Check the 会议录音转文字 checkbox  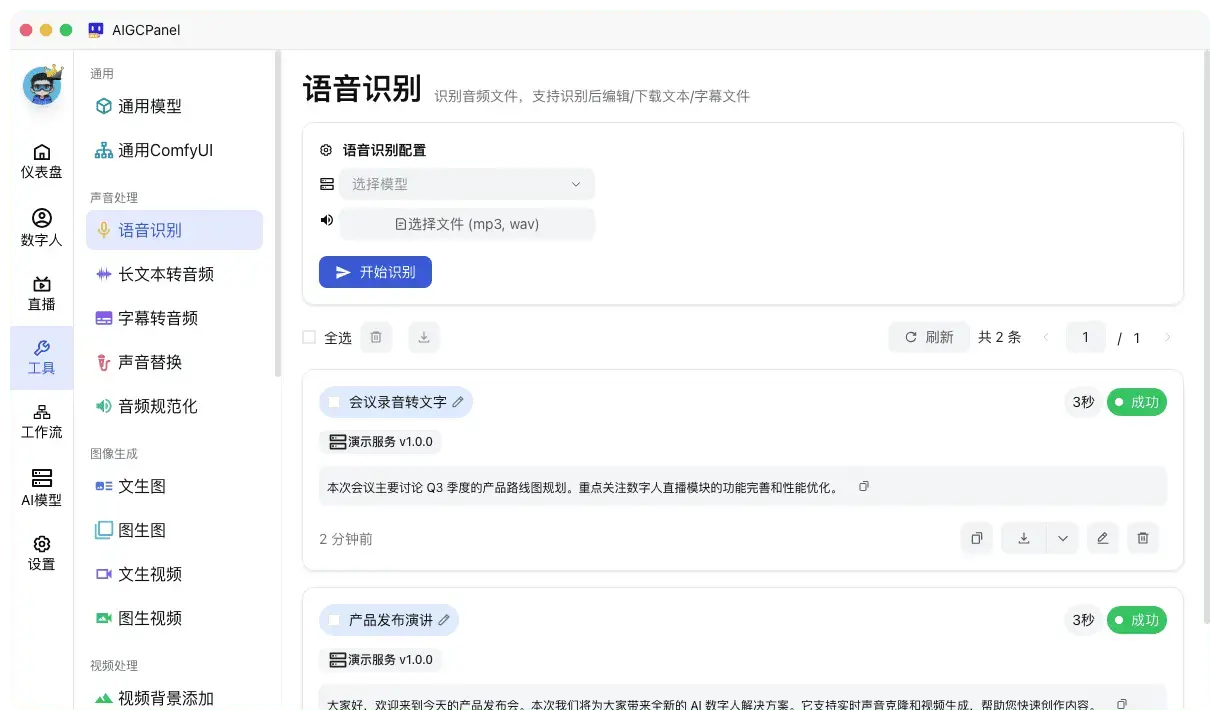click(x=334, y=402)
